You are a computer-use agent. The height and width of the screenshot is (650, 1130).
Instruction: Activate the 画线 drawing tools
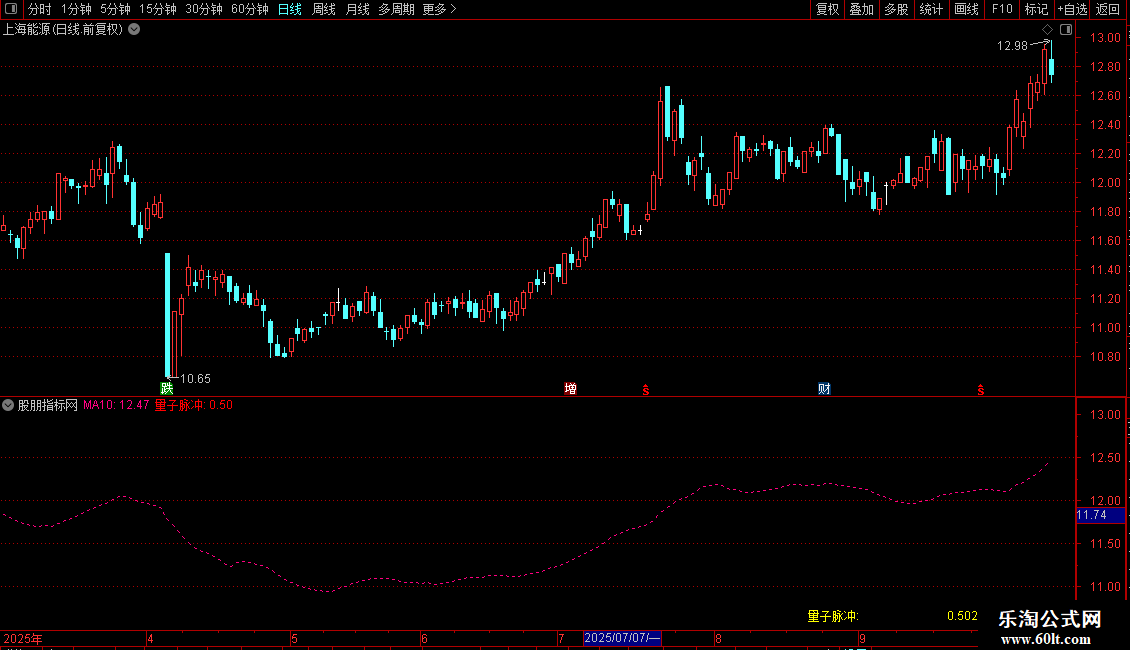(966, 9)
